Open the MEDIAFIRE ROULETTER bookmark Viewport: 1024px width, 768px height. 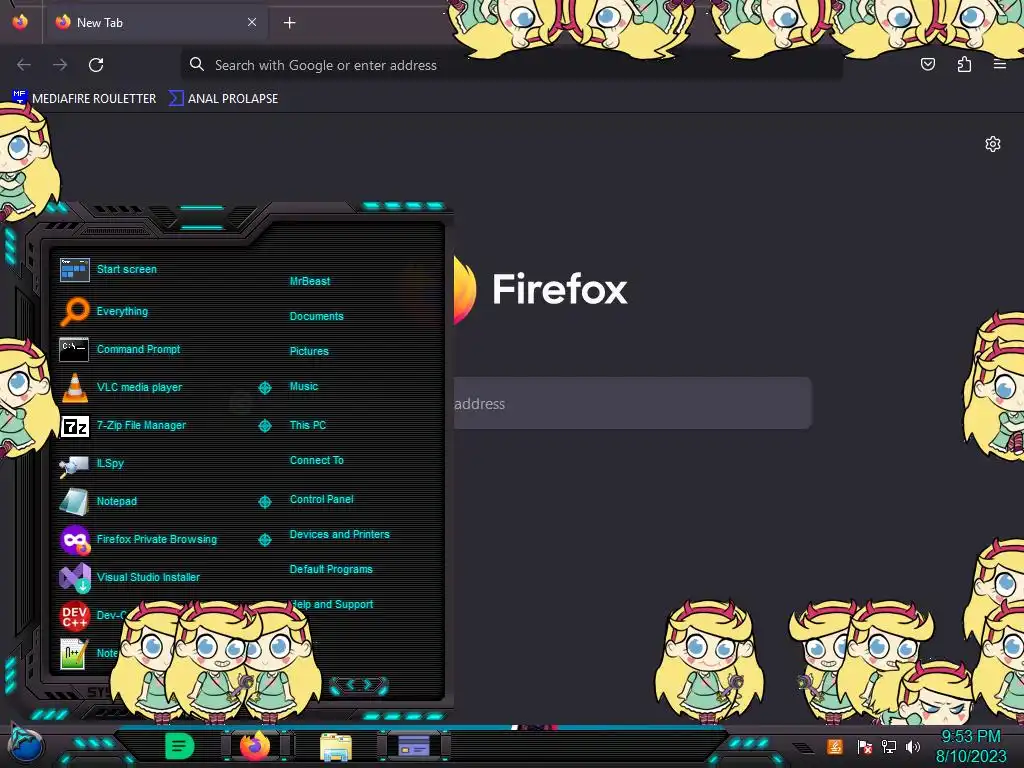tap(84, 99)
